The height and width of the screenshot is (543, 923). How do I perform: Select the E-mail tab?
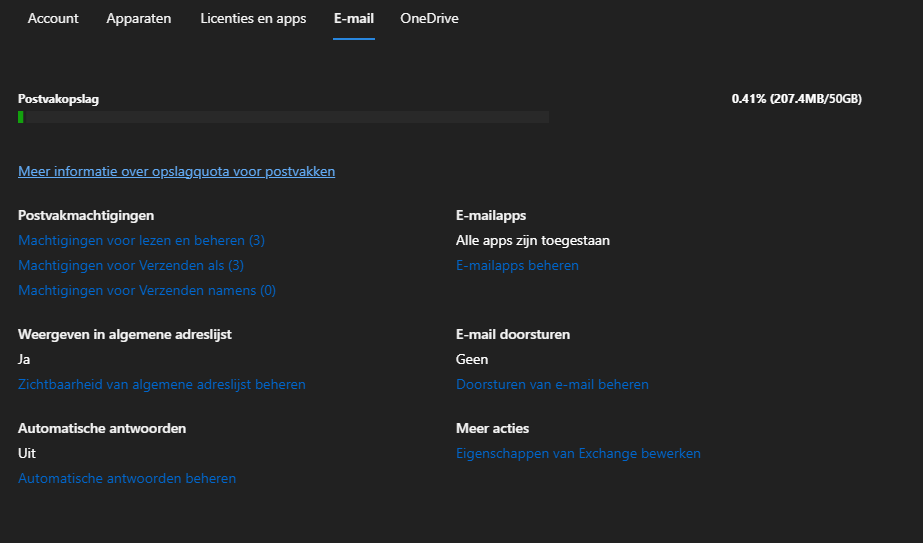(354, 18)
